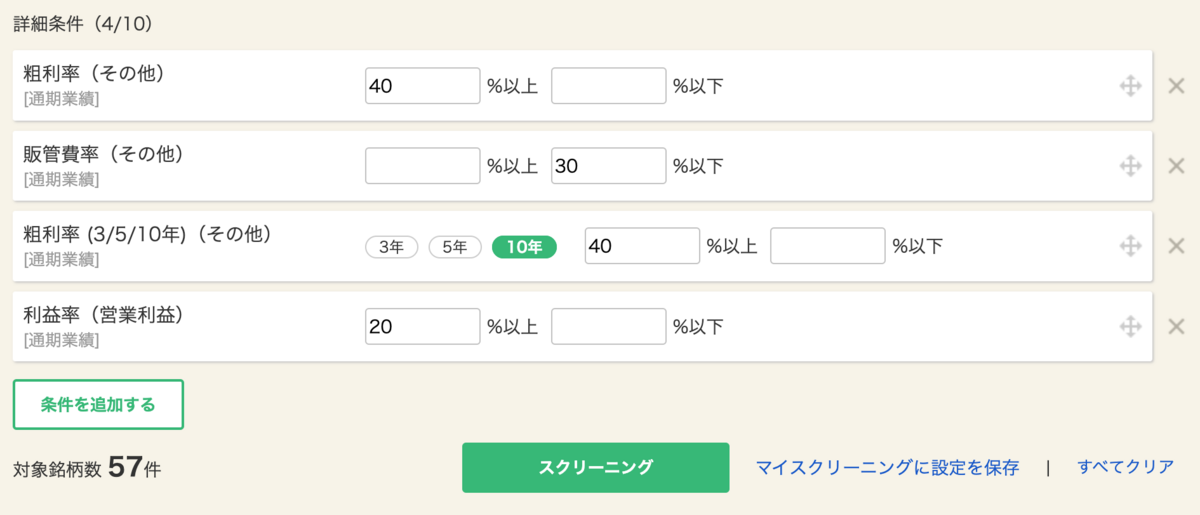Click the move handle icon for 粗利率（その他）row

[x=1130, y=86]
